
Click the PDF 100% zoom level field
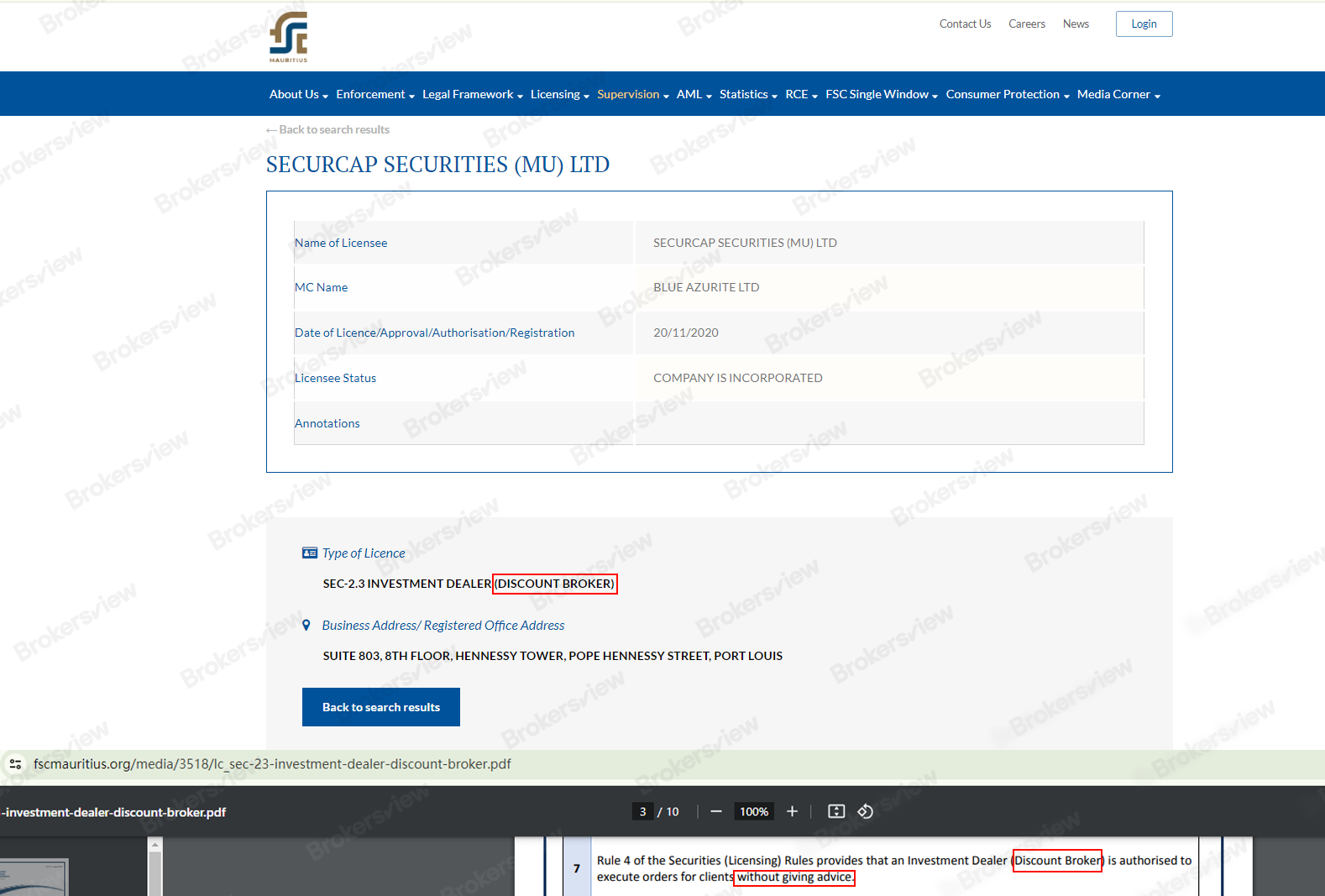pyautogui.click(x=754, y=811)
